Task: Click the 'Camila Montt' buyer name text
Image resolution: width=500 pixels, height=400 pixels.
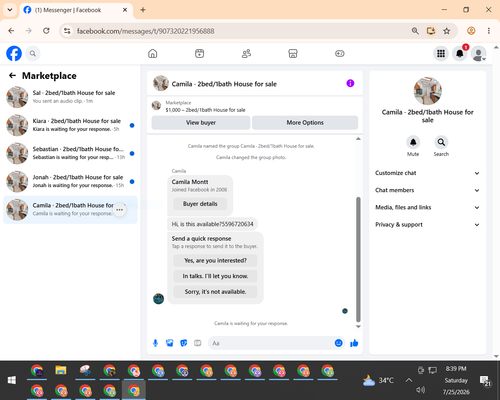Action: [x=190, y=182]
